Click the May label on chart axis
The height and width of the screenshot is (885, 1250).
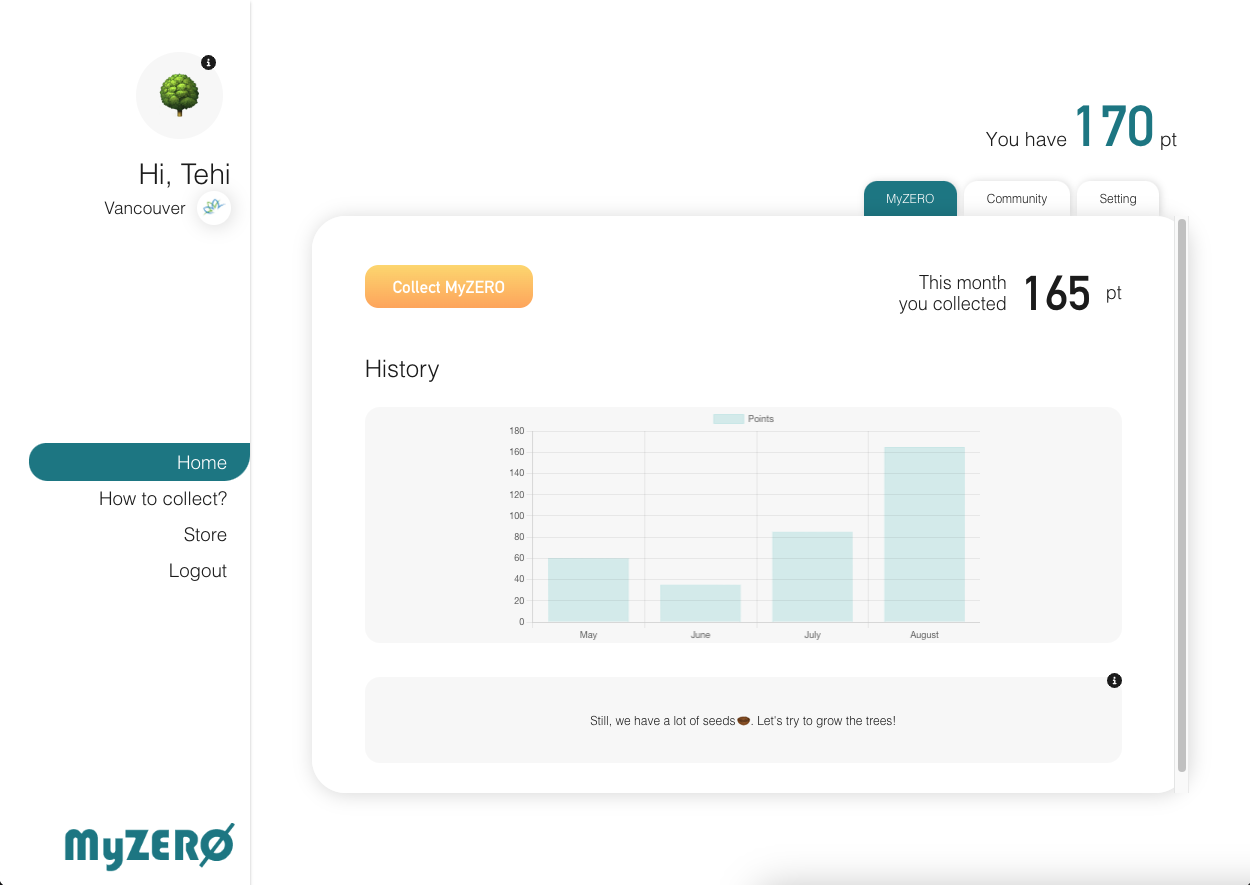588,635
